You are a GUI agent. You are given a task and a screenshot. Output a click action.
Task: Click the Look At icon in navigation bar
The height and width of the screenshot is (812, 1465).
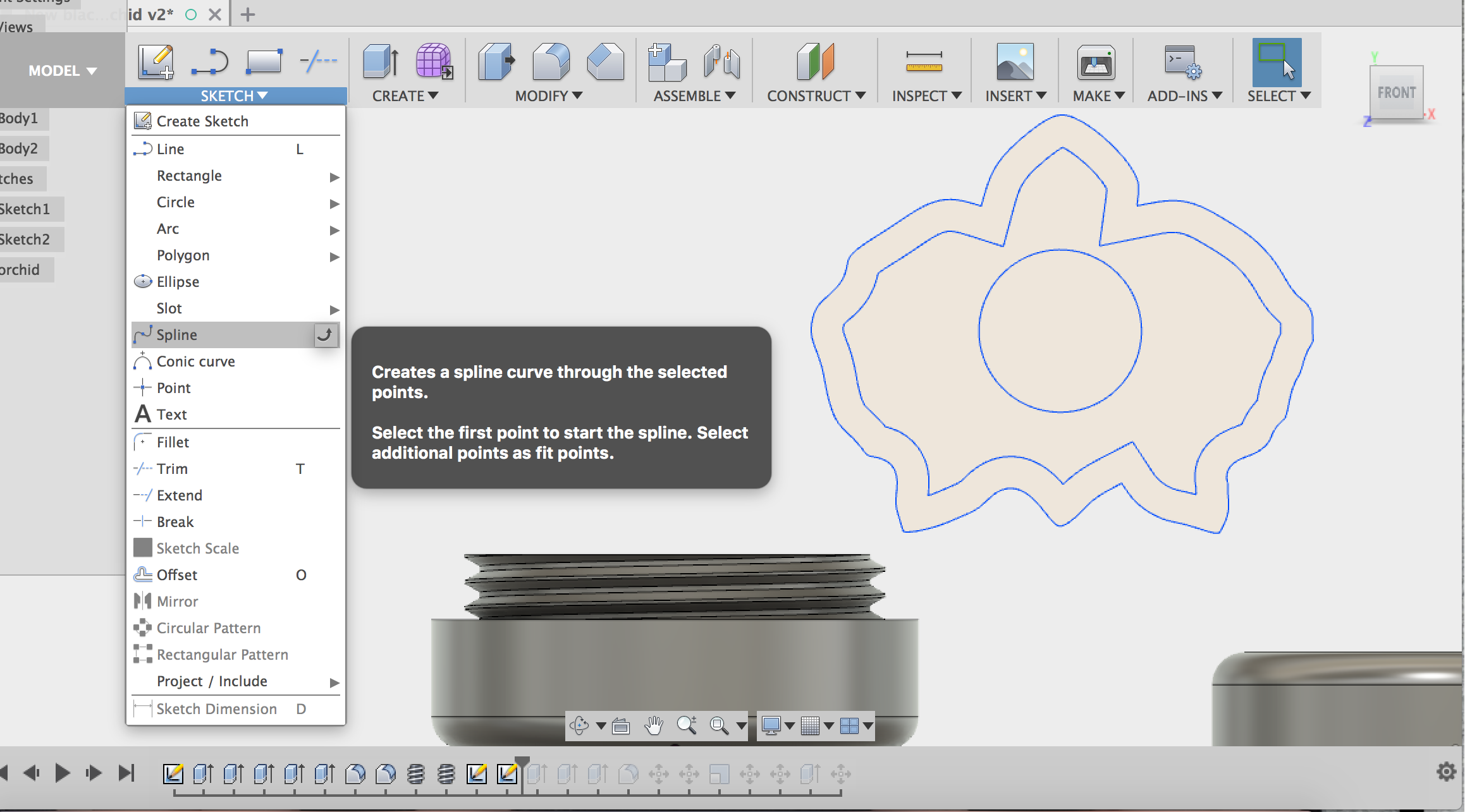pyautogui.click(x=621, y=726)
